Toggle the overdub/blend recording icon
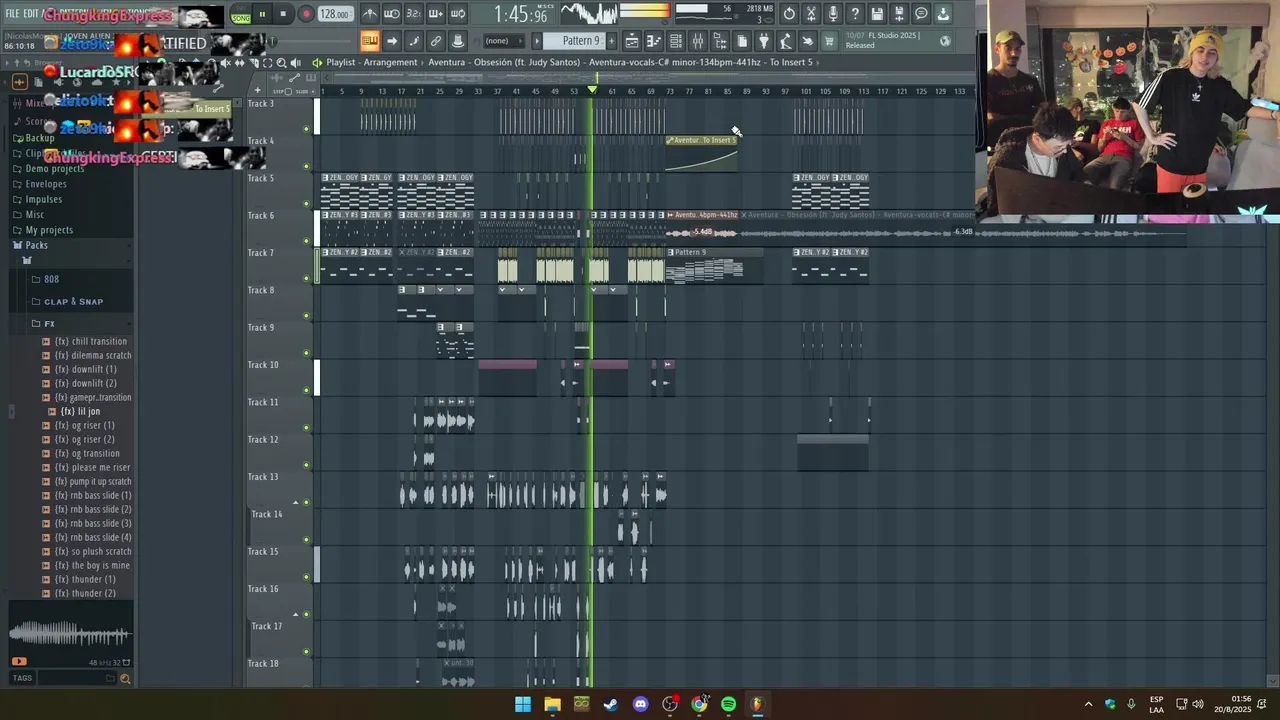 (x=436, y=14)
